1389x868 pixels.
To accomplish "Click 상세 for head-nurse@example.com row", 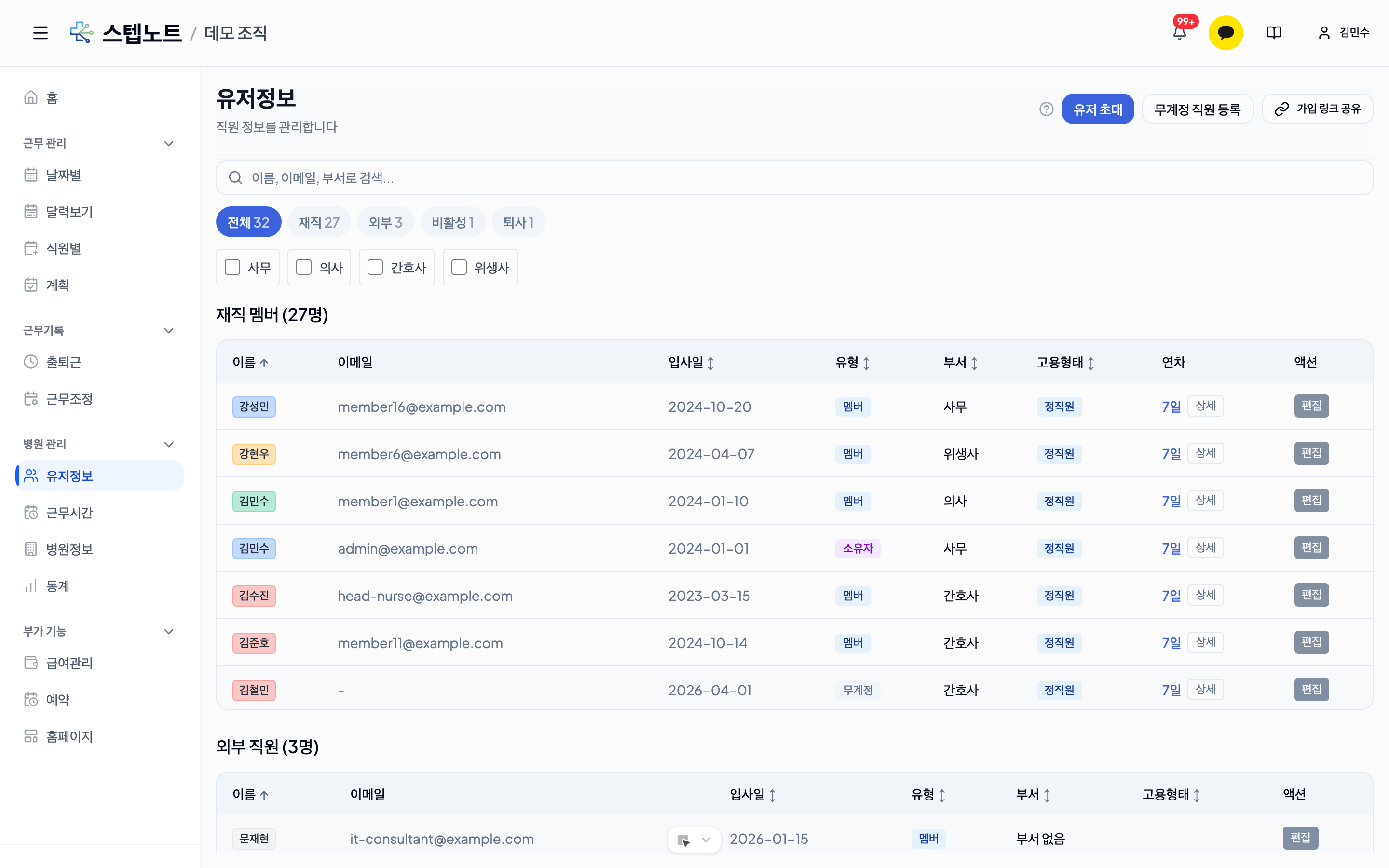I will click(1205, 595).
